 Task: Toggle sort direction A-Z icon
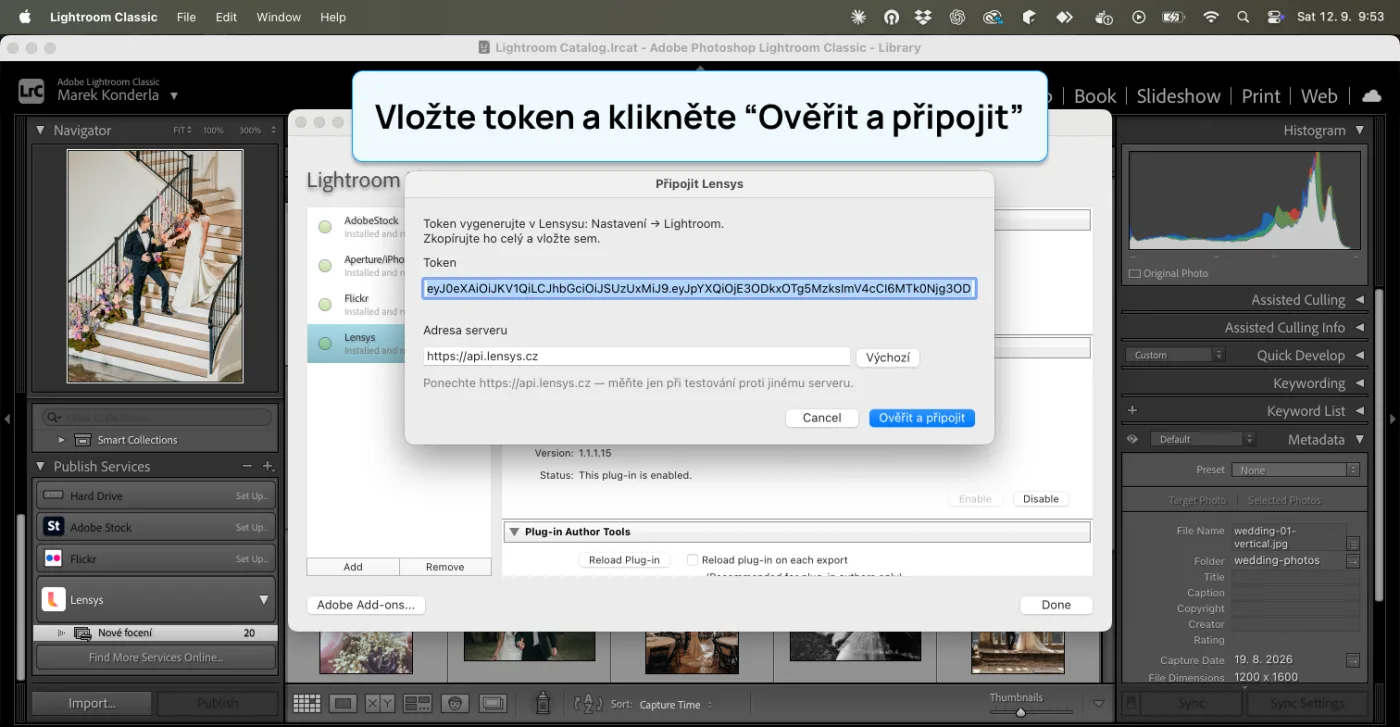pos(588,704)
